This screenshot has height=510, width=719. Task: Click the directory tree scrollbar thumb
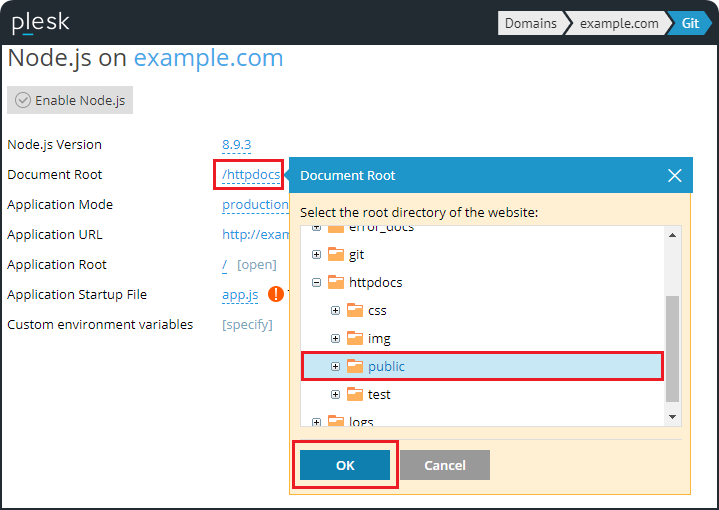click(672, 349)
